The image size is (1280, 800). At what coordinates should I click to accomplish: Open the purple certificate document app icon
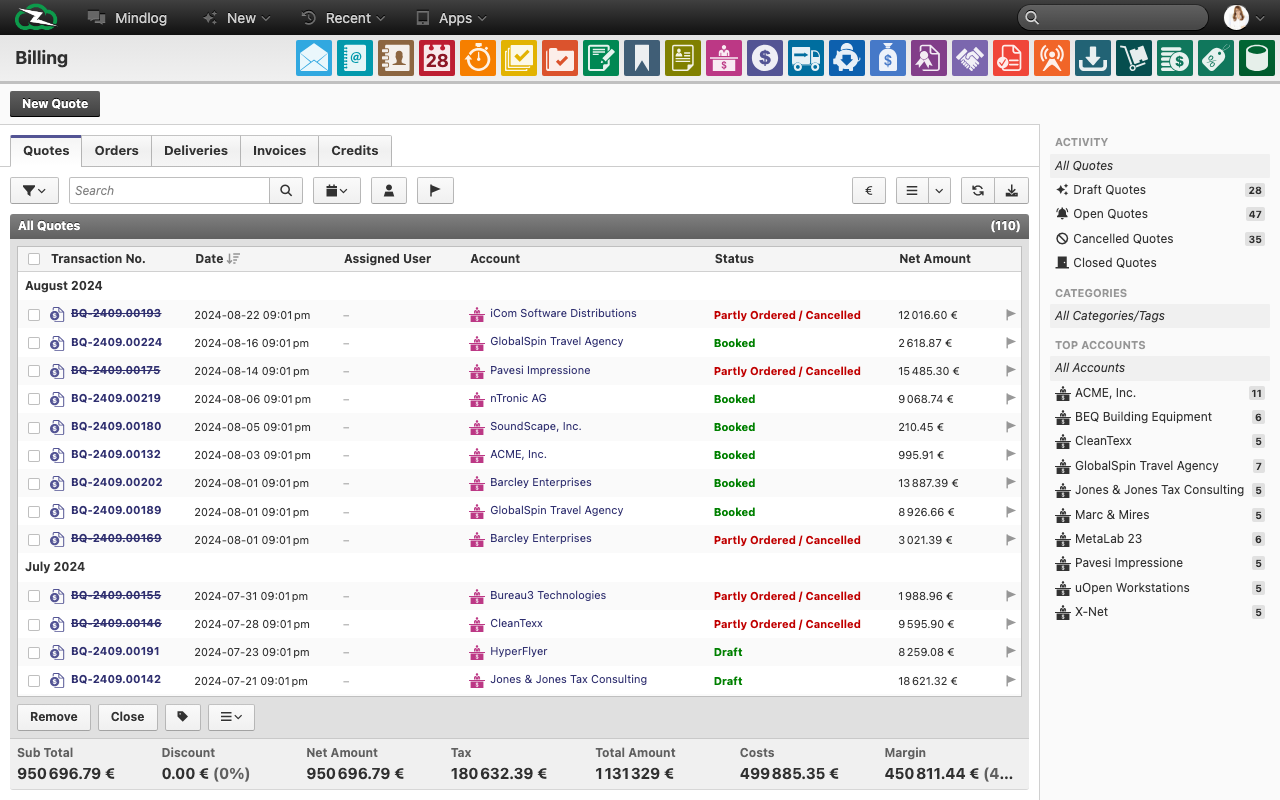[x=929, y=58]
